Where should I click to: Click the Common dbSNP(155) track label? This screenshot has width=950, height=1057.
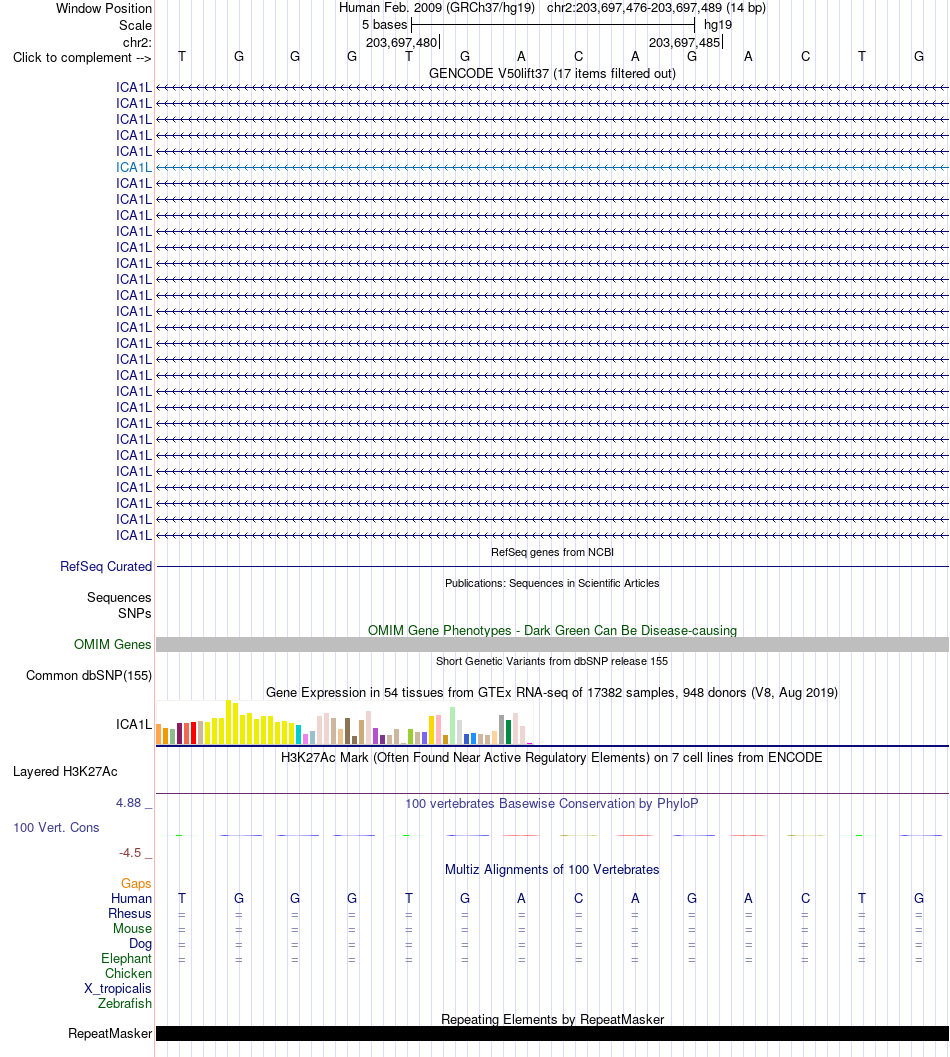point(89,676)
